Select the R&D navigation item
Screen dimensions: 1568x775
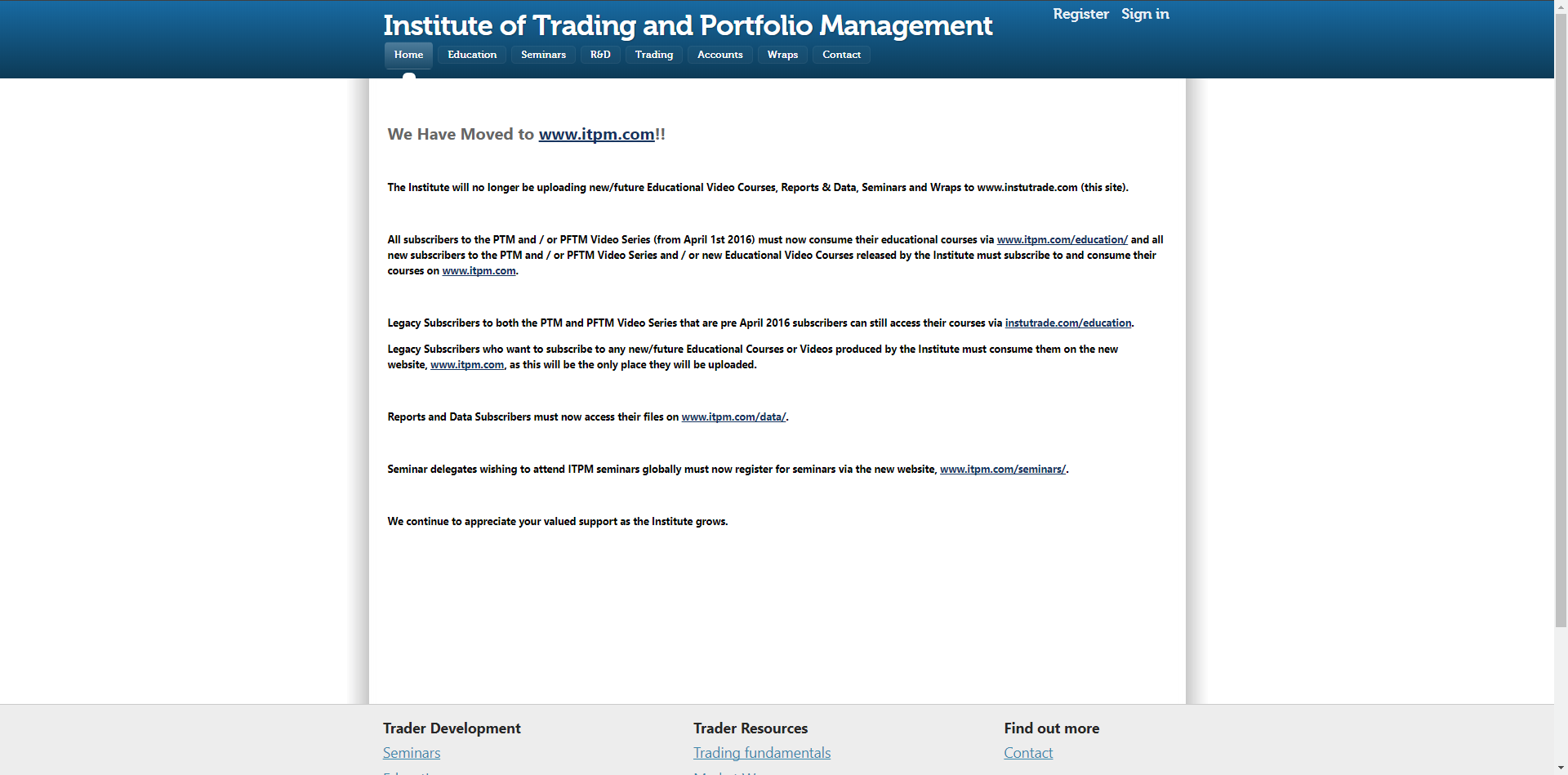599,55
